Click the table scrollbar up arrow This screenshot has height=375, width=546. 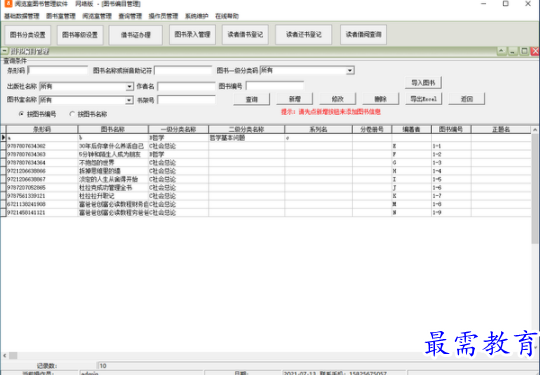(535, 130)
